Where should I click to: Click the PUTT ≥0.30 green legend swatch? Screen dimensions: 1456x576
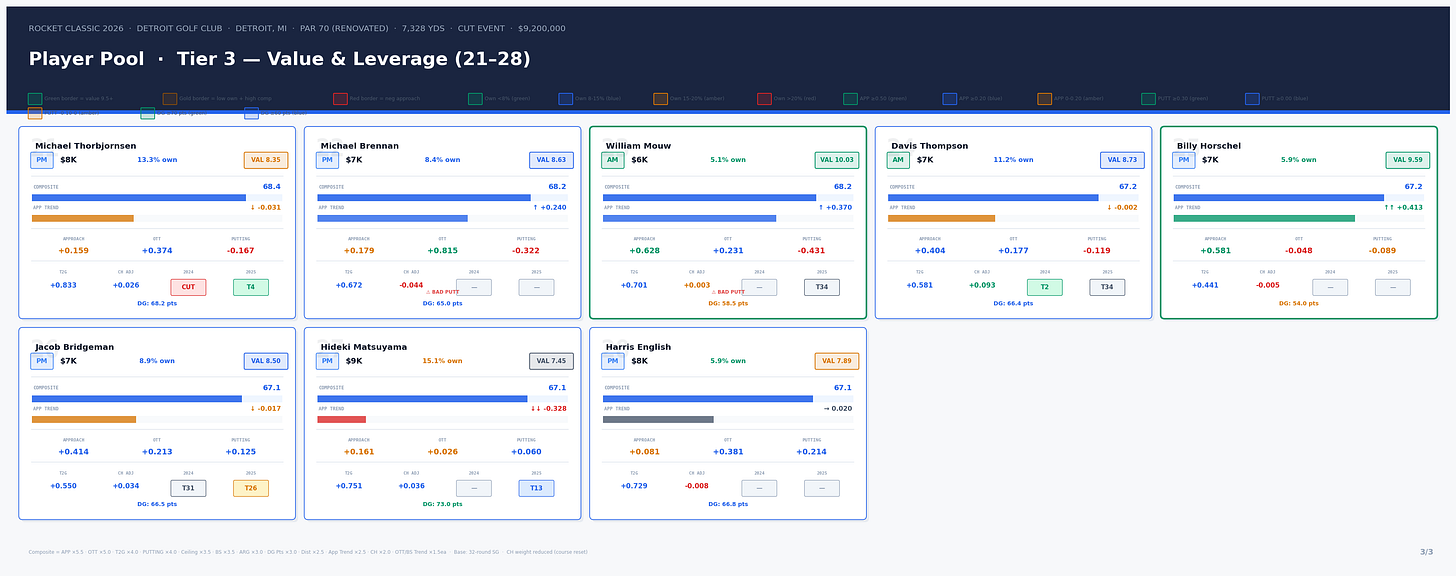(x=1148, y=99)
